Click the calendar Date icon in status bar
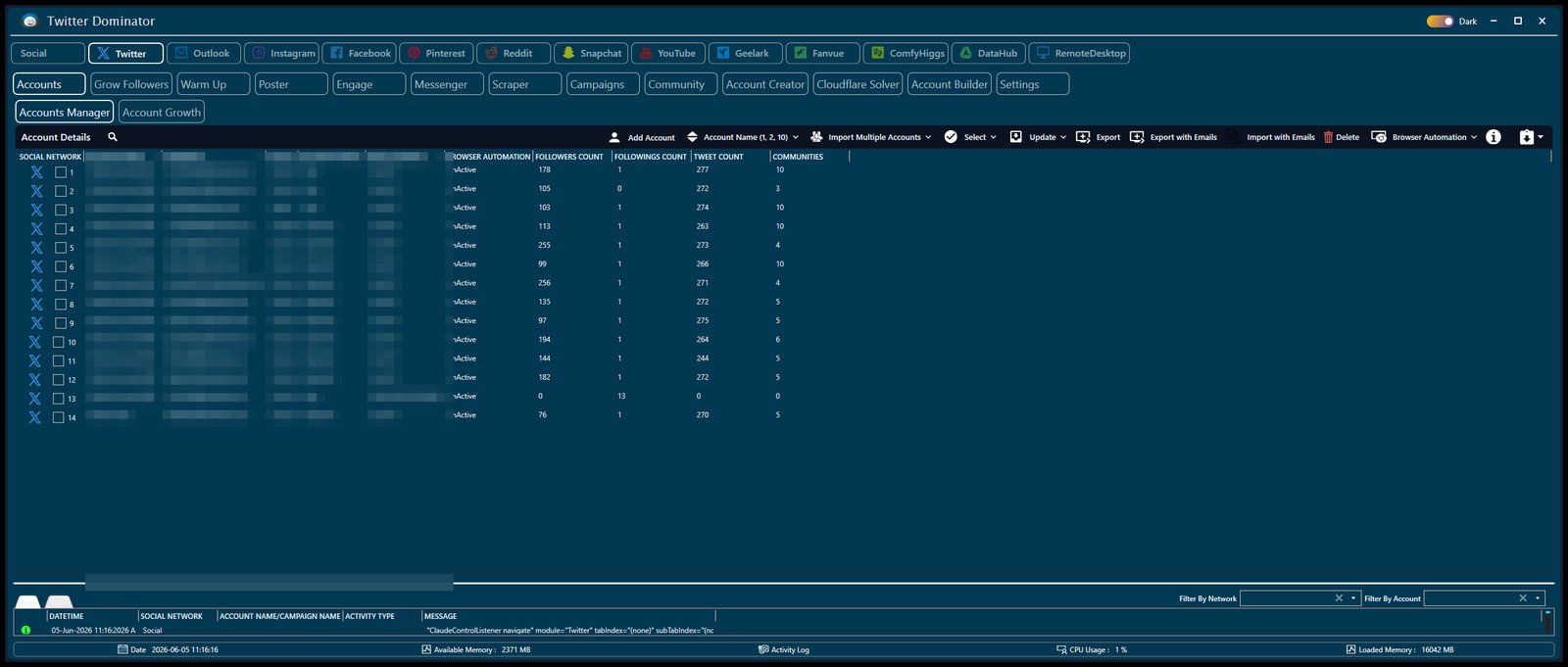Viewport: 1568px width, 667px height. (122, 649)
